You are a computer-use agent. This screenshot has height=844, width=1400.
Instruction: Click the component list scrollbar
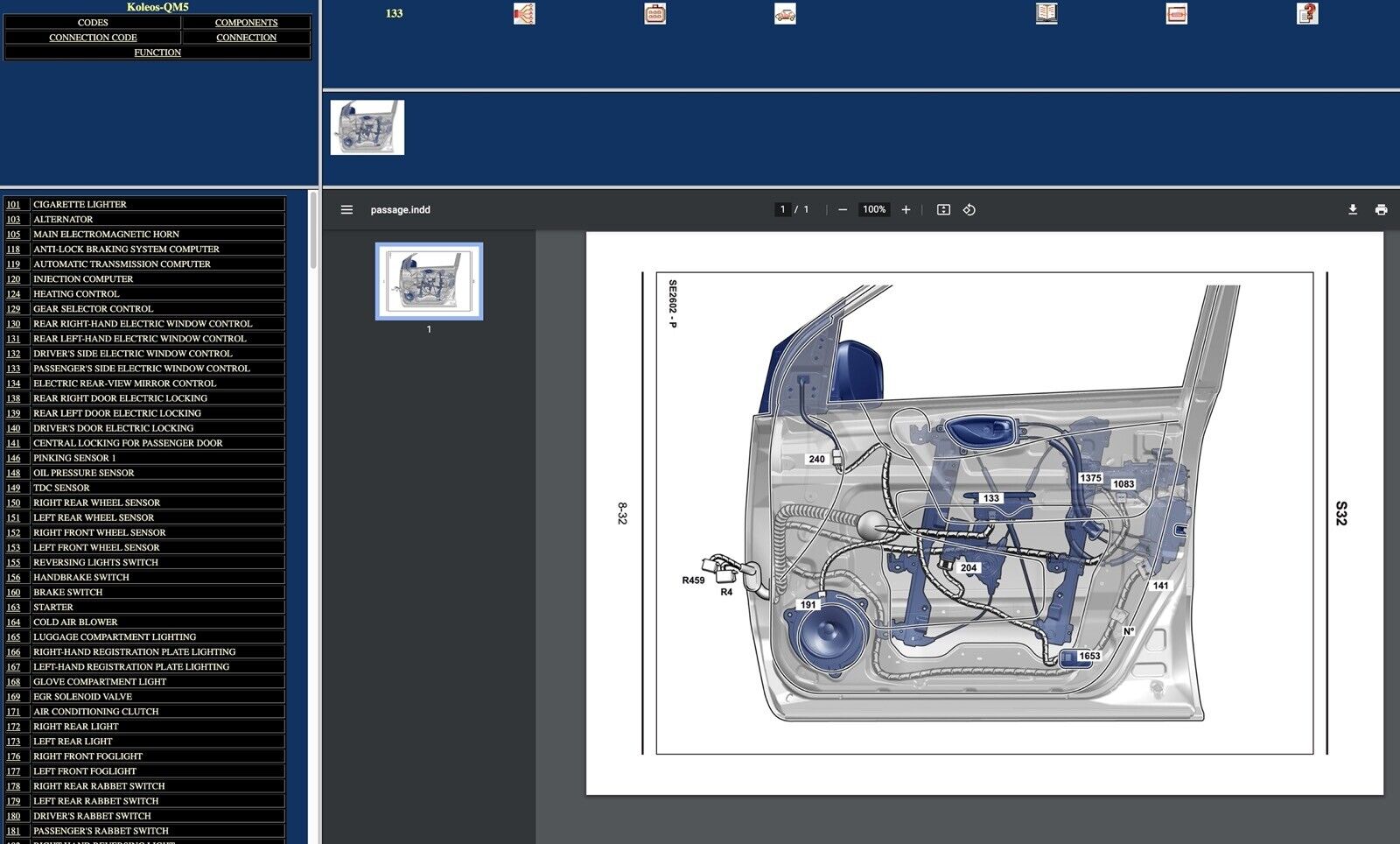(x=313, y=231)
